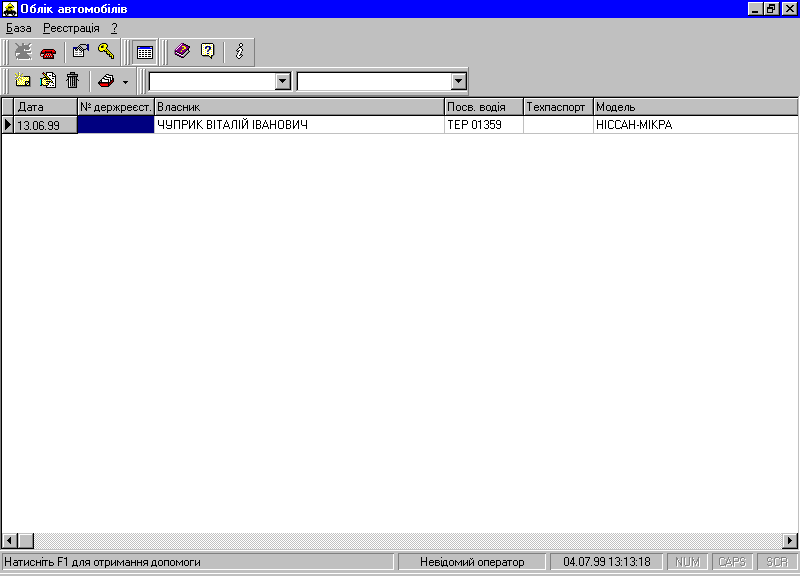Restore the Облік автомобілів window
Viewport: 800px width, 576px height.
click(x=771, y=9)
